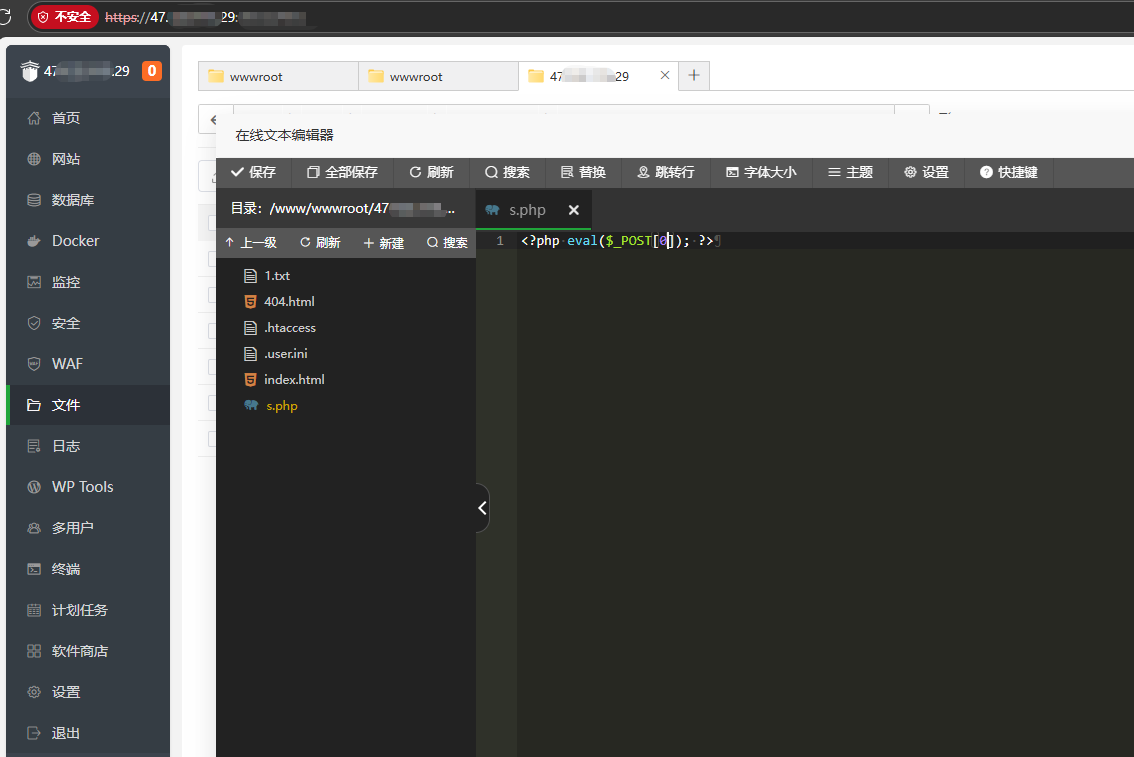Click the 不安全 security badge in address bar

[65, 17]
